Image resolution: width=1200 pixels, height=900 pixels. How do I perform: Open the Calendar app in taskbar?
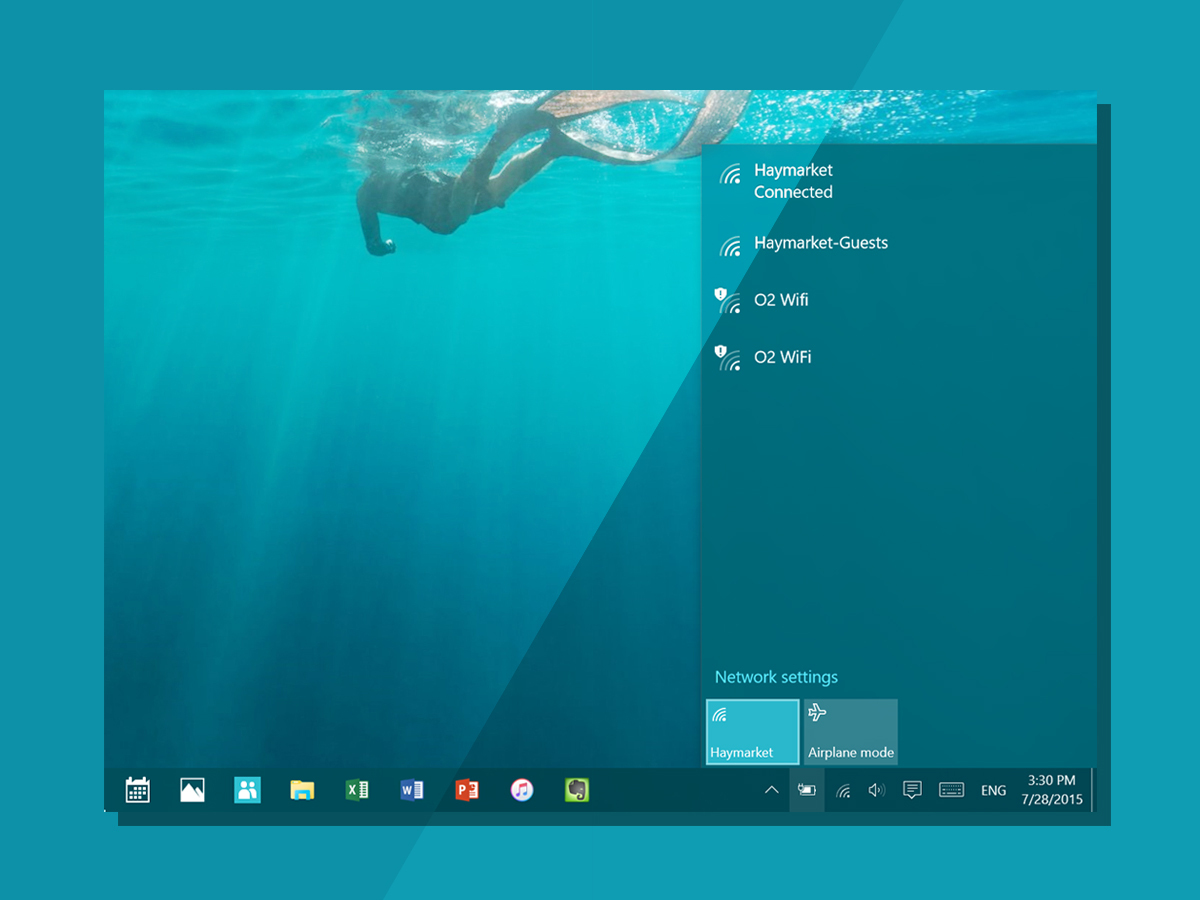pos(138,790)
